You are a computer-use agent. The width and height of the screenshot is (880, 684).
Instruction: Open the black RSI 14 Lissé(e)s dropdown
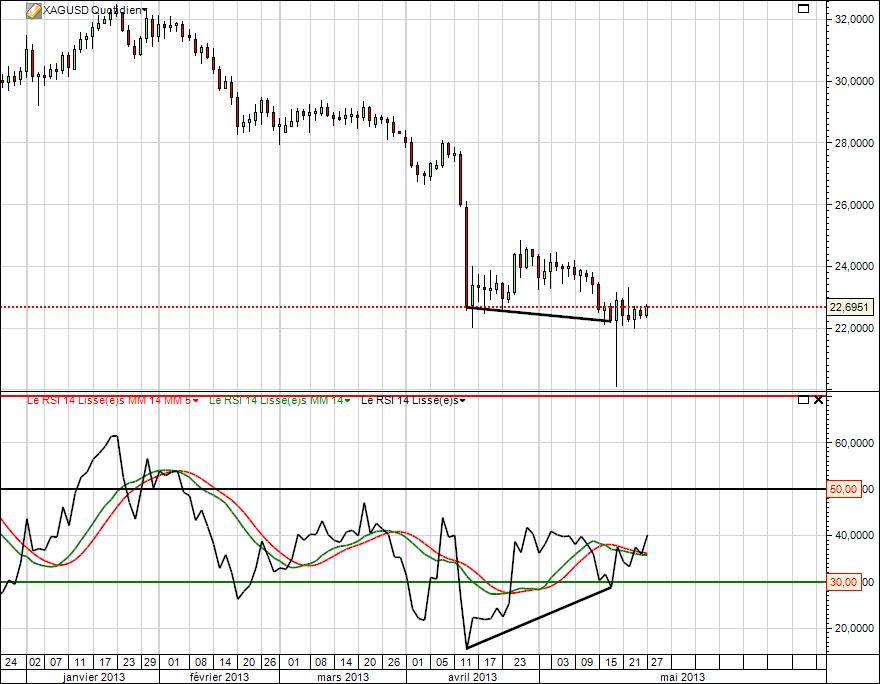tap(463, 400)
